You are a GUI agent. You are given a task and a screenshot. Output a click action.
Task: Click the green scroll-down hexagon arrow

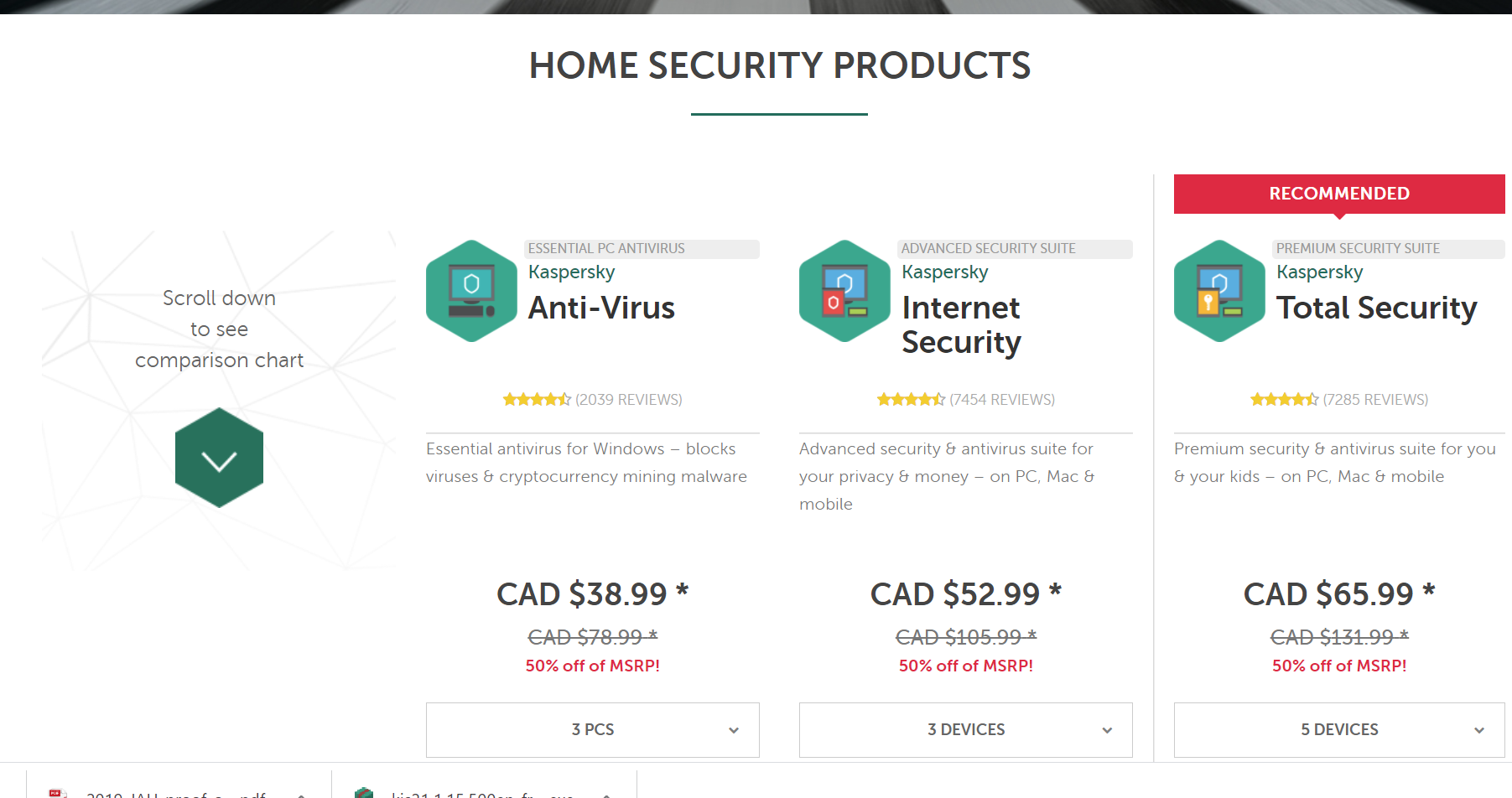pos(219,458)
